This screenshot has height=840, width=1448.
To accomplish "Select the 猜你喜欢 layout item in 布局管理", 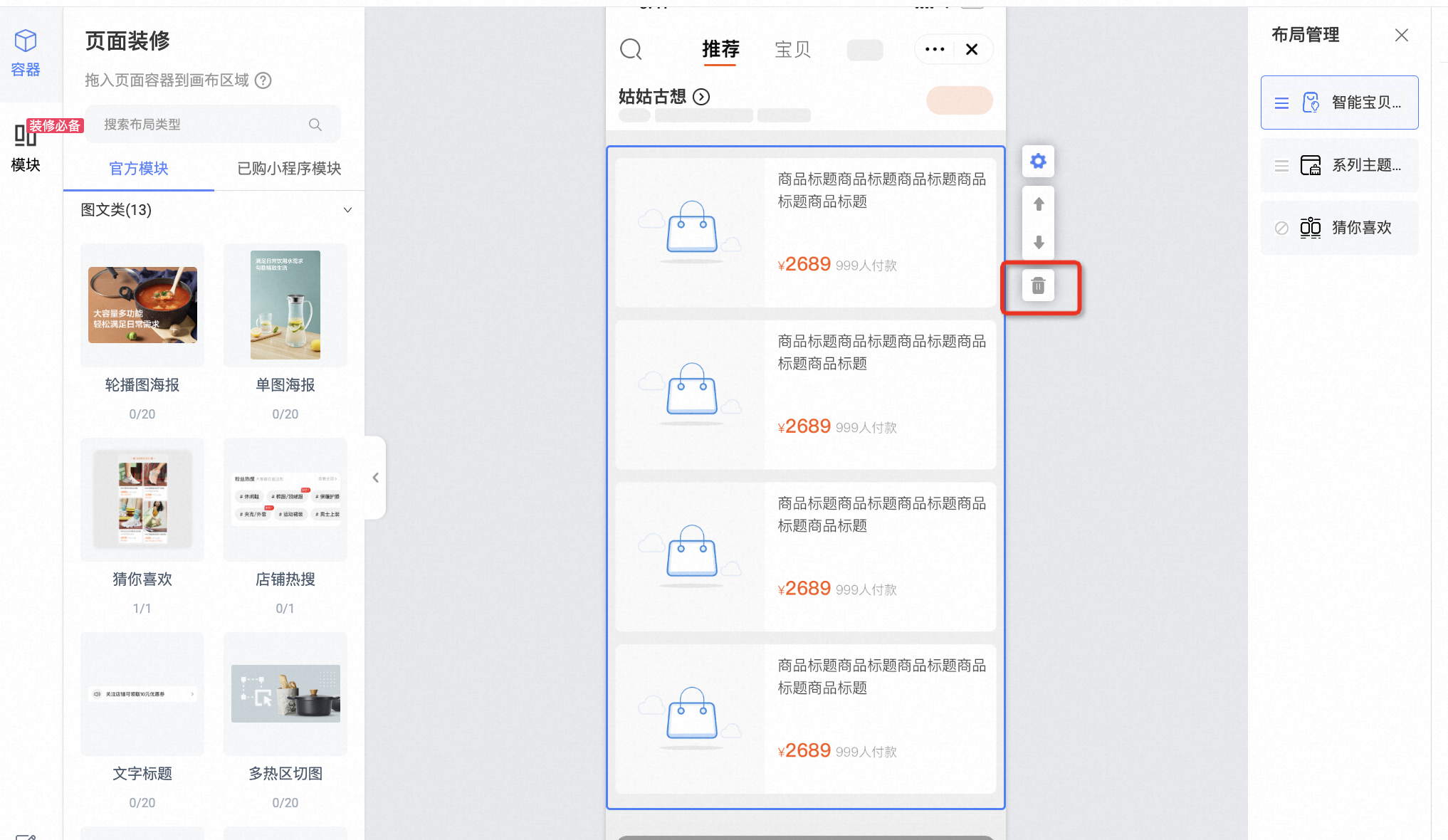I will click(1339, 228).
